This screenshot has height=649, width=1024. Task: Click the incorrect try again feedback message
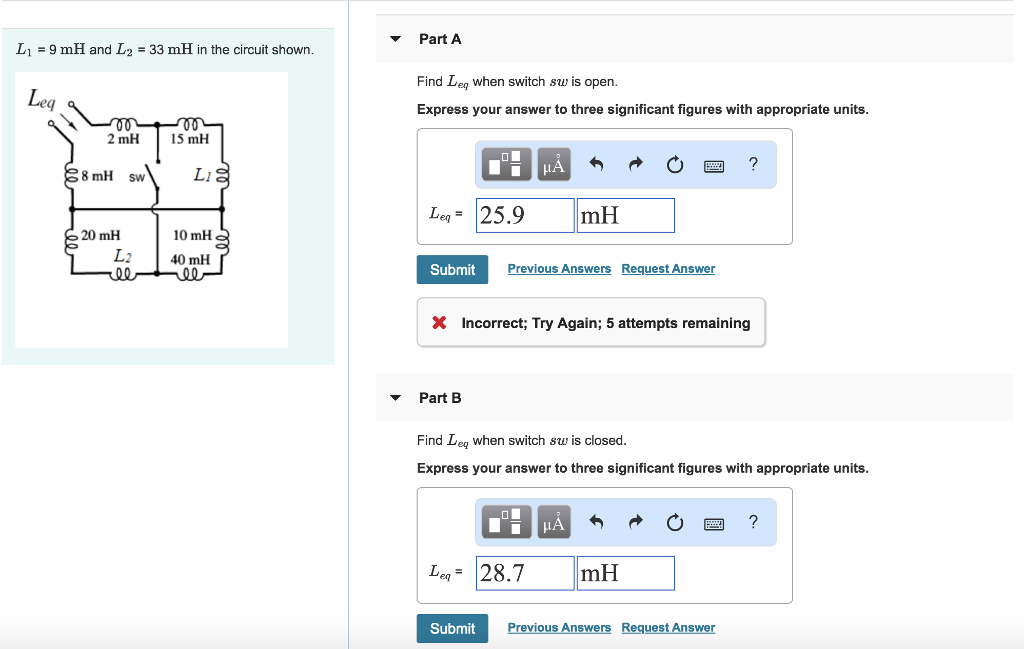point(591,323)
